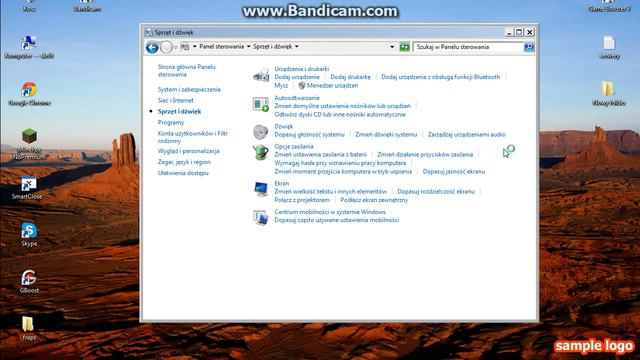Click the shield icon beside Menedżer urządzeń
Screen dimensions: 640x360
point(302,85)
